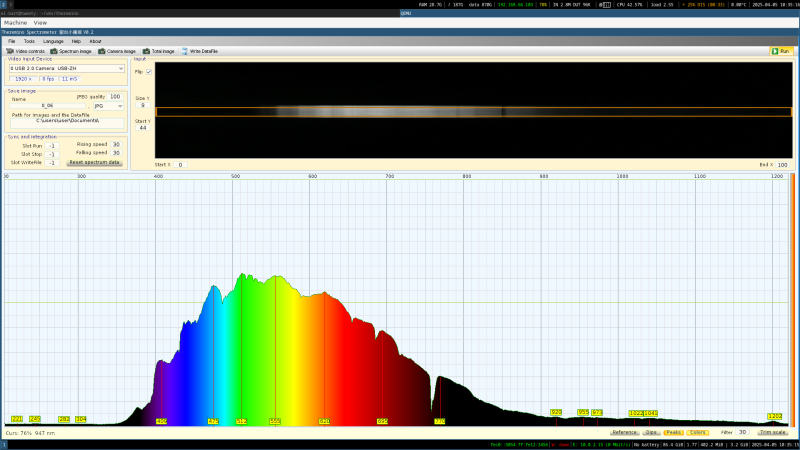The width and height of the screenshot is (800, 450).
Task: Open Video controls from the toolbar
Action: click(x=26, y=50)
